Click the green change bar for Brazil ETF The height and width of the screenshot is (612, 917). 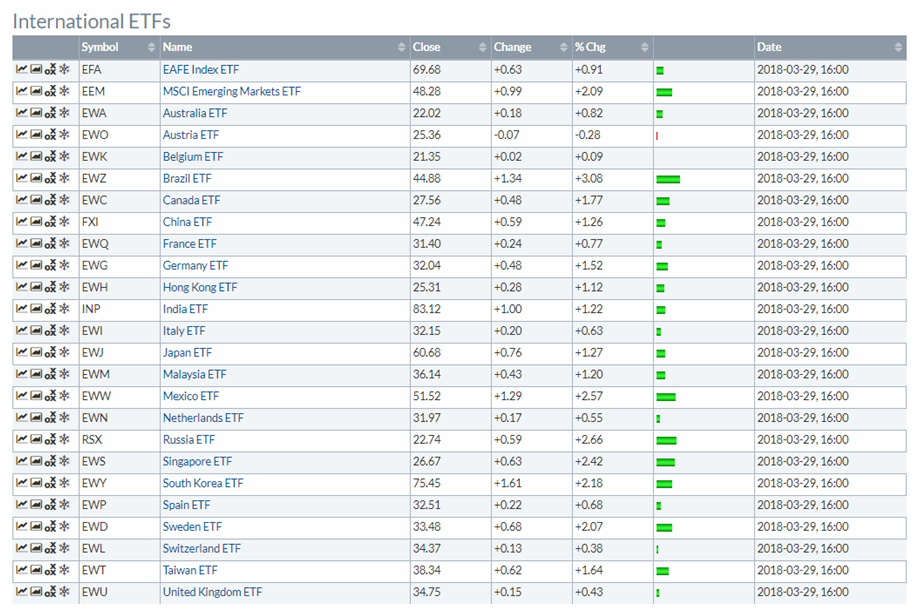668,180
